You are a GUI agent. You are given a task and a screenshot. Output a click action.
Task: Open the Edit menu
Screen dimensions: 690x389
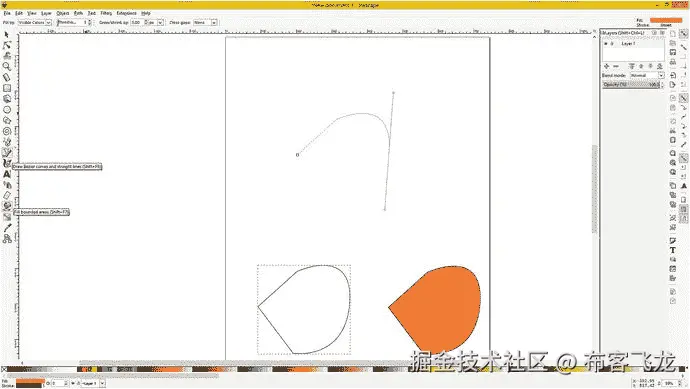point(19,13)
